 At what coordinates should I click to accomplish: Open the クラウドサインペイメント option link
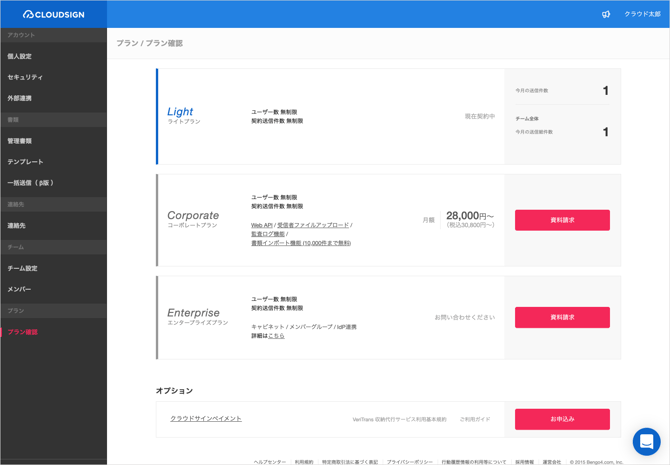tap(206, 419)
